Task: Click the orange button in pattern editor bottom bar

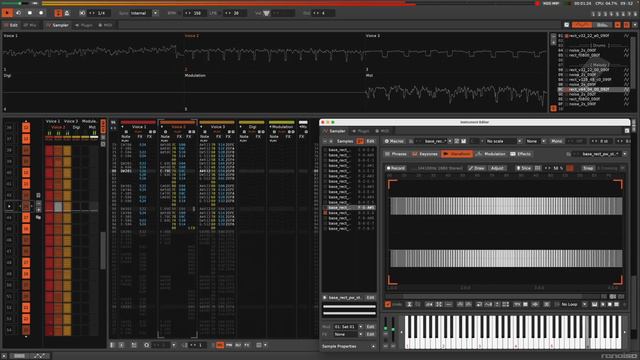Action: [x=220, y=345]
